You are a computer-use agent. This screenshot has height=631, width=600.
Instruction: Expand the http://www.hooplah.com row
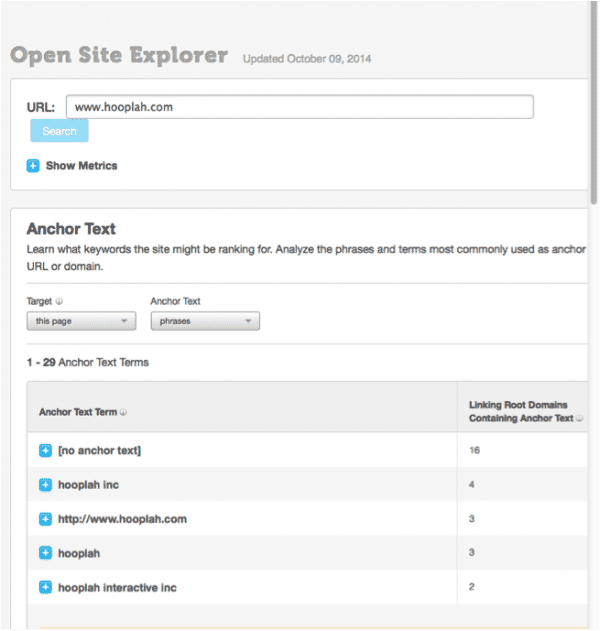tap(45, 519)
